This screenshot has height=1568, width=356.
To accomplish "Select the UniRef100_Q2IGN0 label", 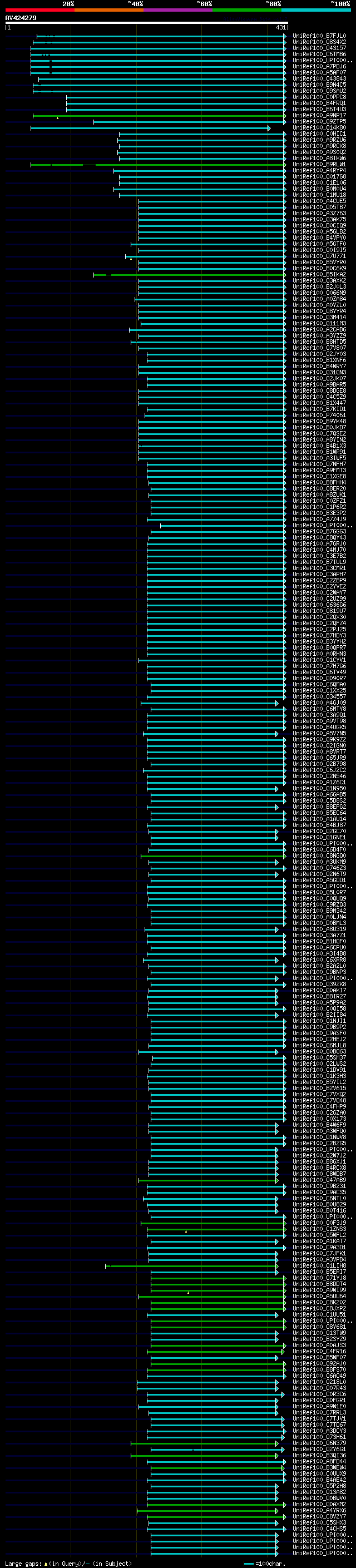I will 319,745.
